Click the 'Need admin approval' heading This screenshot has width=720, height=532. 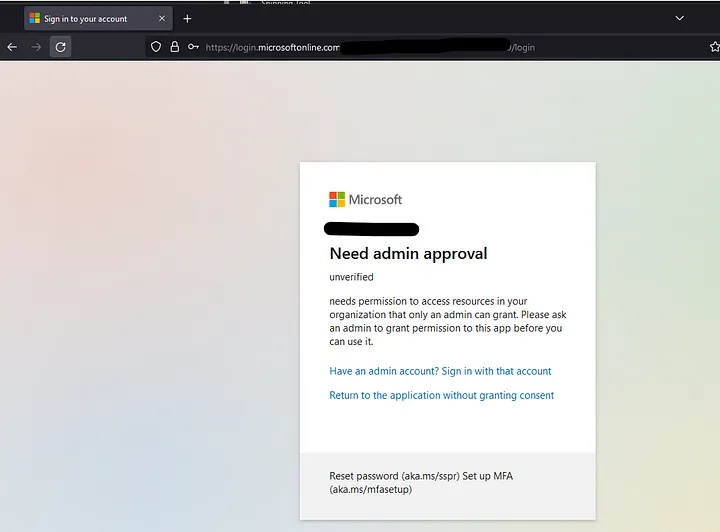point(408,253)
